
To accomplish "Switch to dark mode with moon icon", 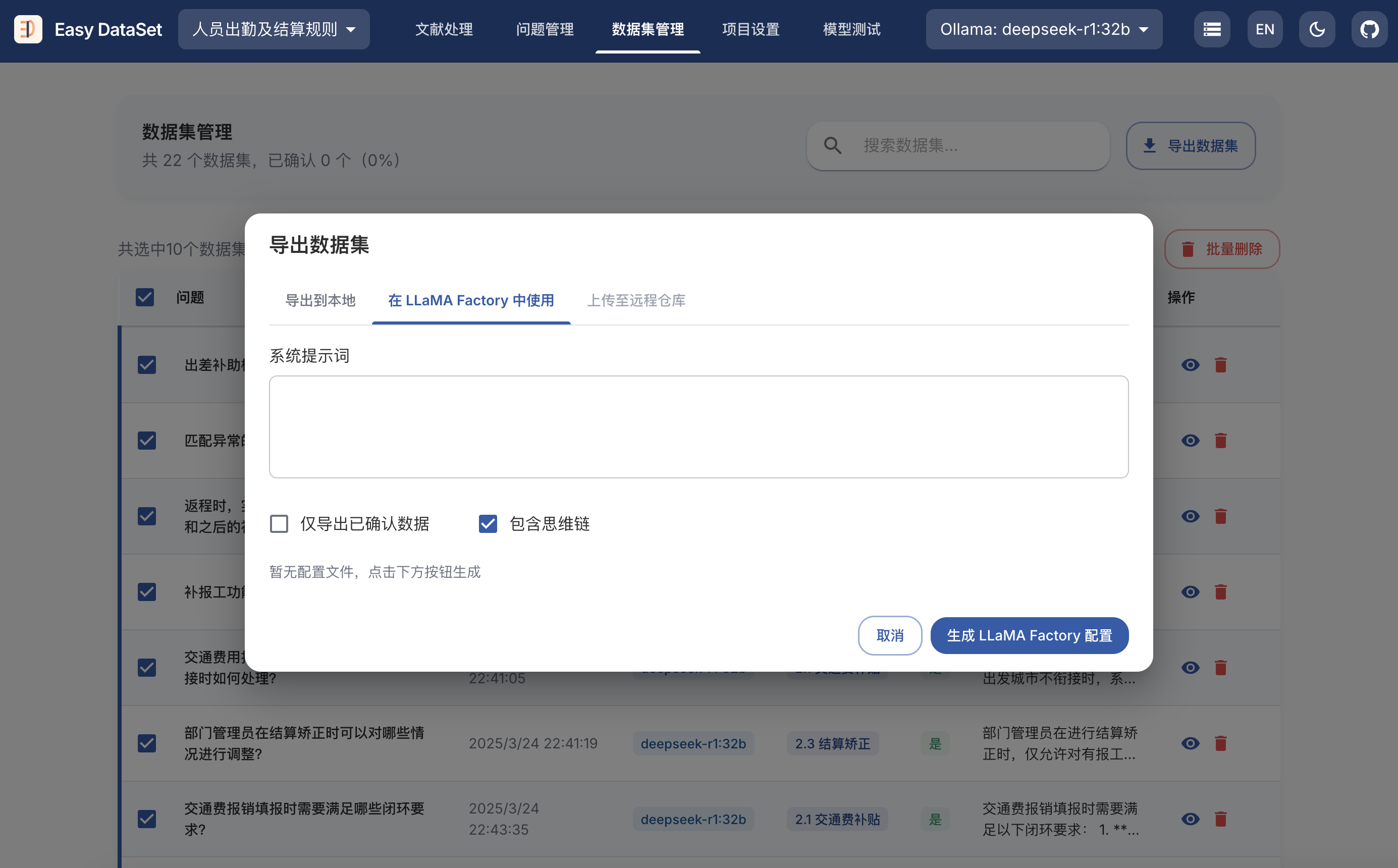I will (x=1316, y=29).
